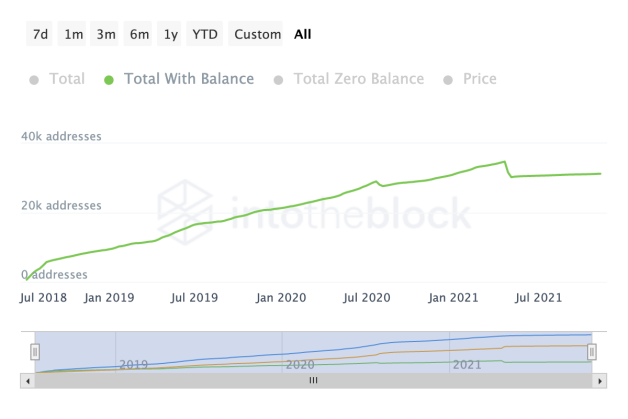628x419 pixels.
Task: Click the right navigator range handle
Action: pos(592,351)
